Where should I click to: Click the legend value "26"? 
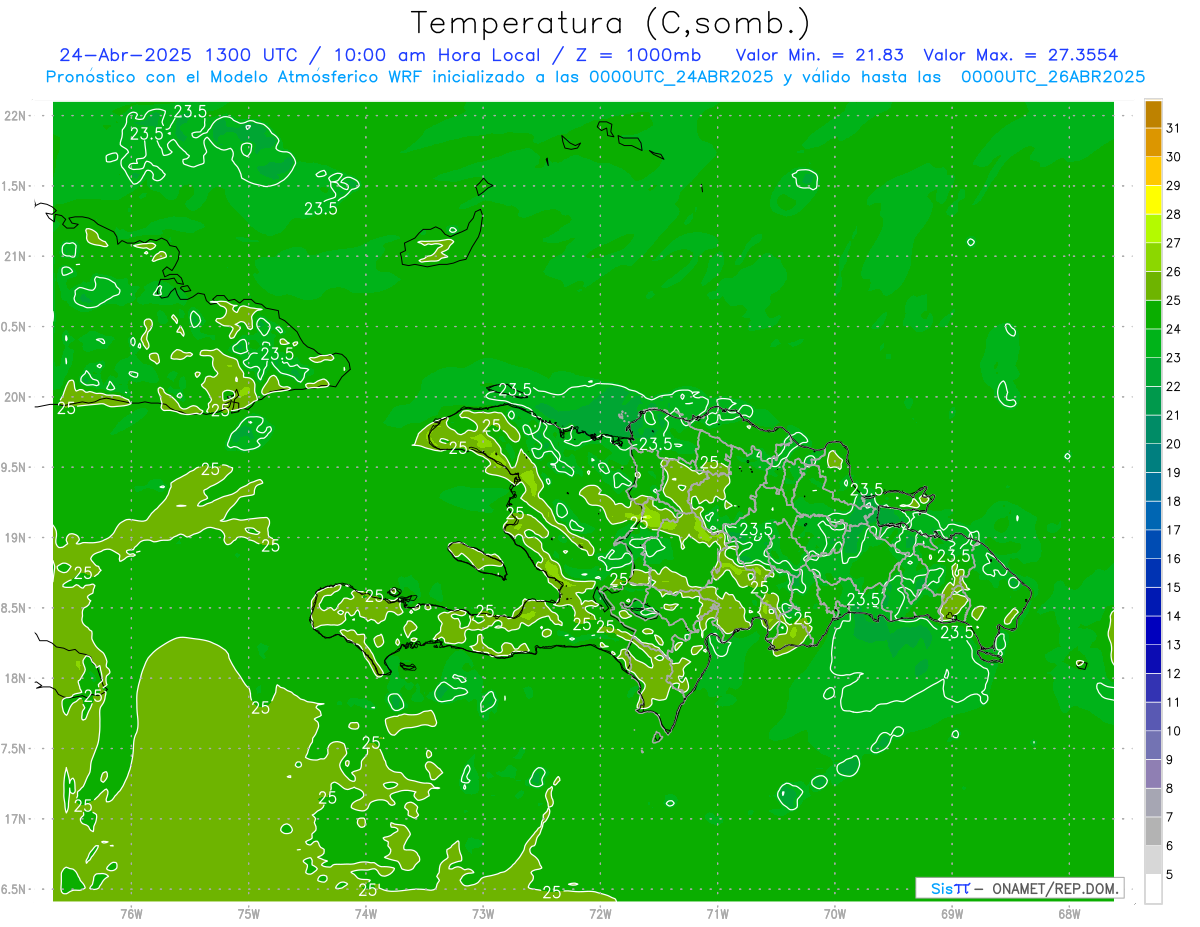pyautogui.click(x=1174, y=272)
